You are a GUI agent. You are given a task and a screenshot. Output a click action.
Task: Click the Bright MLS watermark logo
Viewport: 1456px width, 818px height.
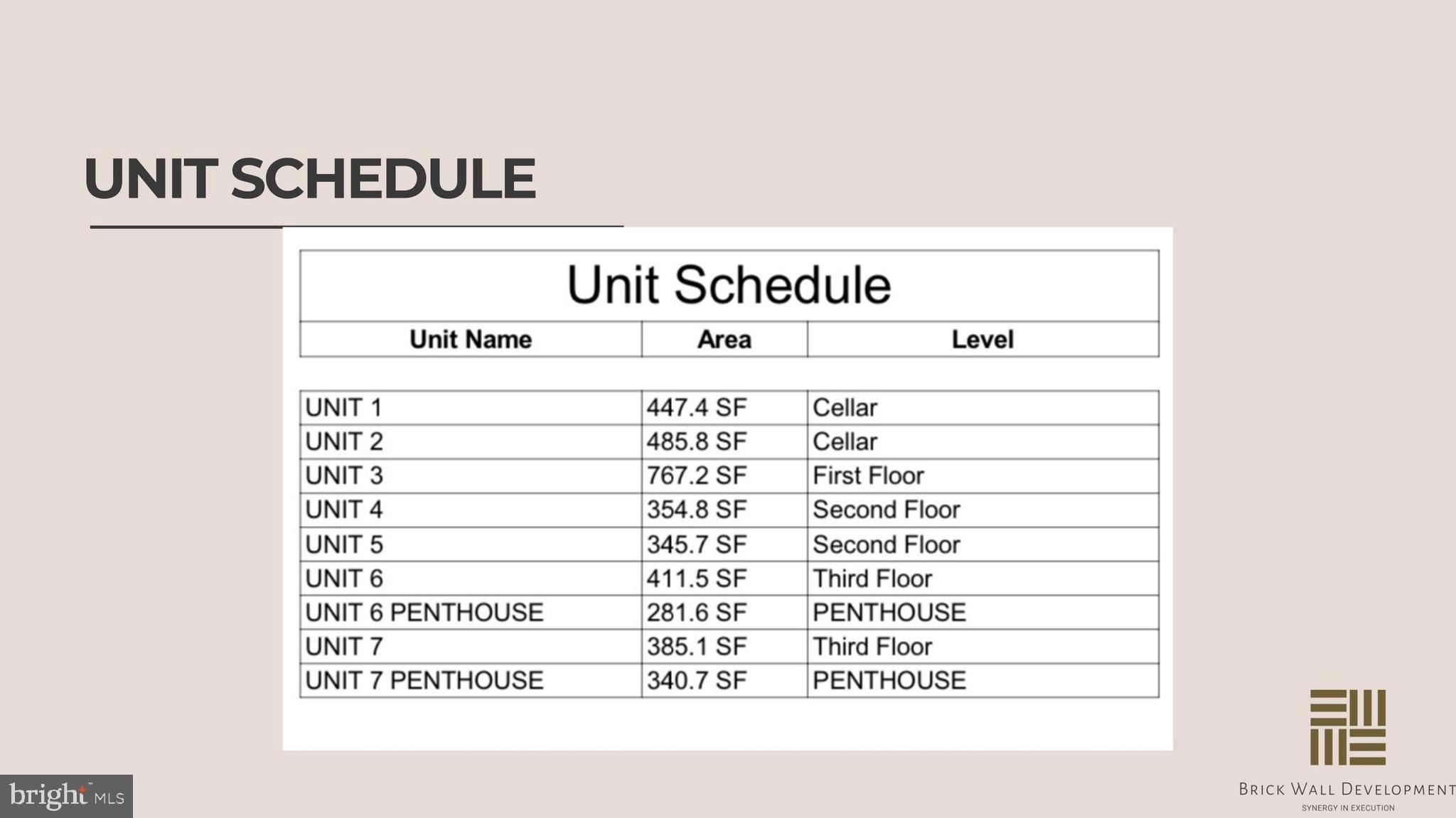coord(66,796)
